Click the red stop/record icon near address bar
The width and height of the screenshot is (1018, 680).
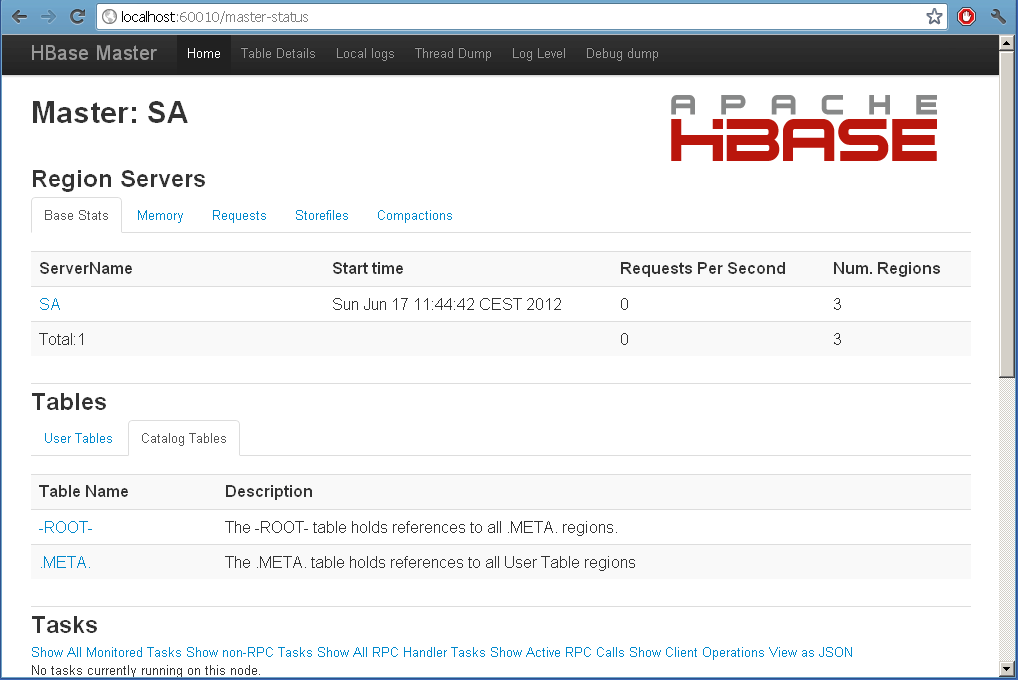click(966, 16)
